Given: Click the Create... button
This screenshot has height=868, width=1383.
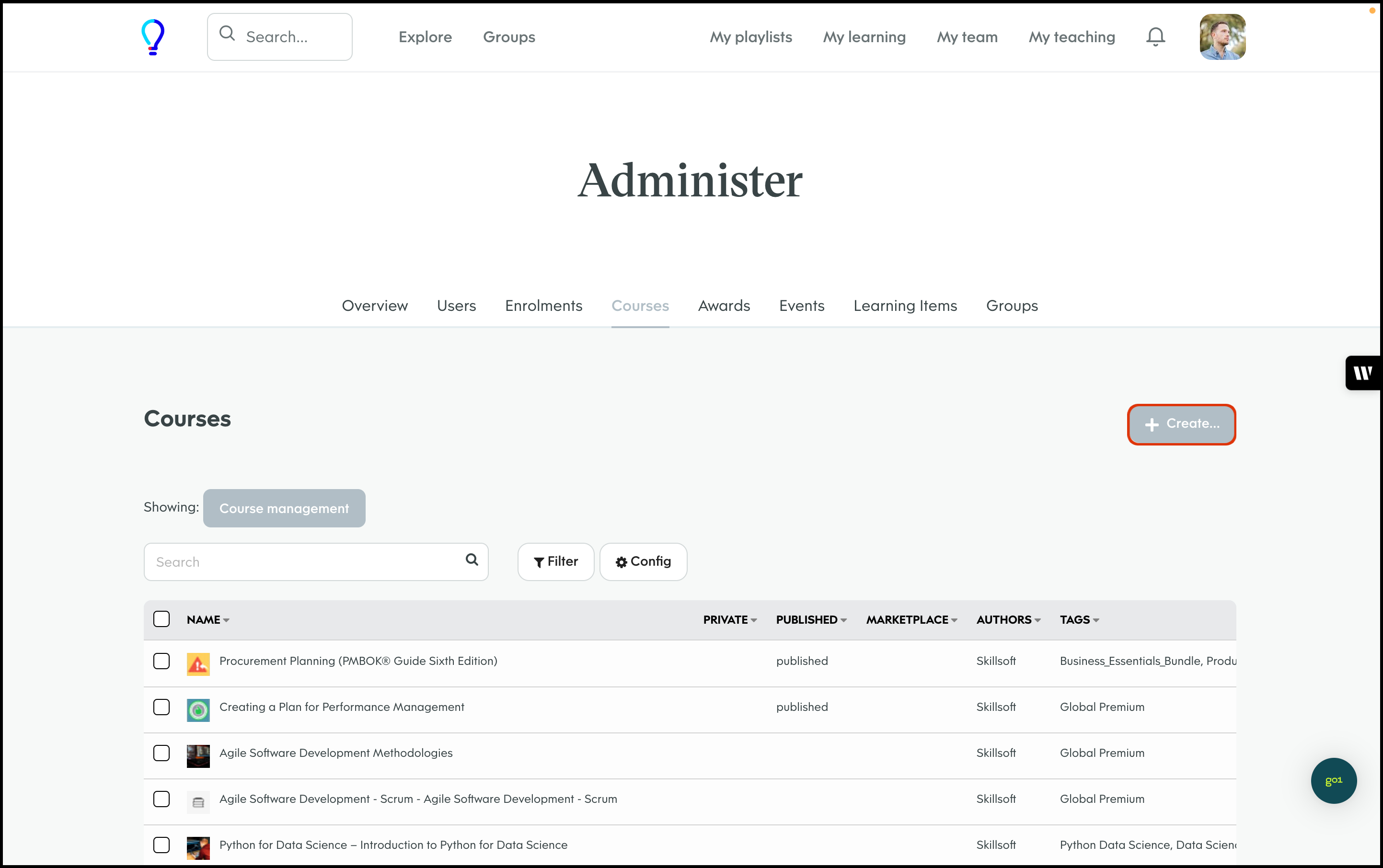Looking at the screenshot, I should 1181,424.
